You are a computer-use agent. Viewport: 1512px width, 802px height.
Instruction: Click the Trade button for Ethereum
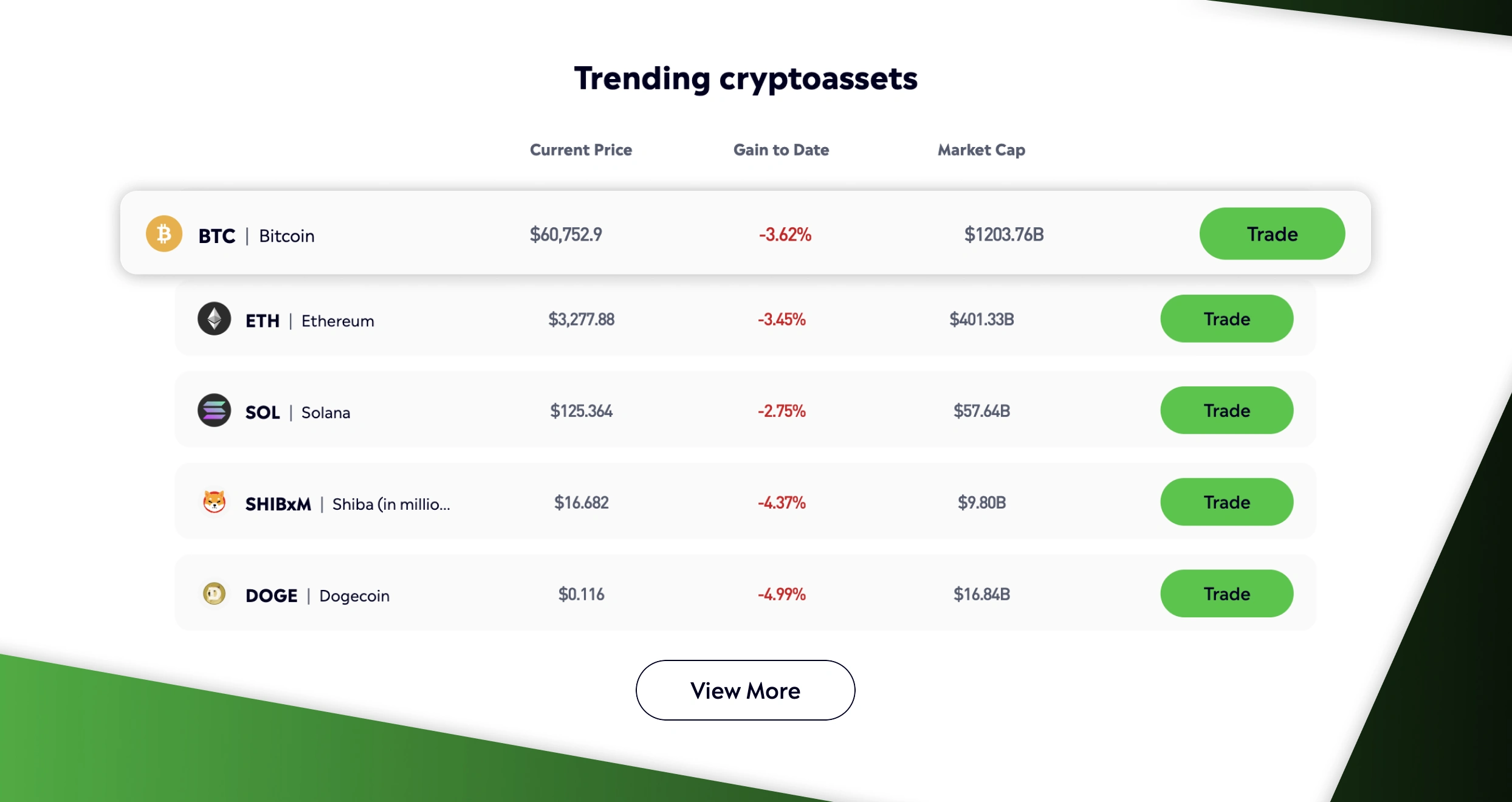(x=1226, y=318)
